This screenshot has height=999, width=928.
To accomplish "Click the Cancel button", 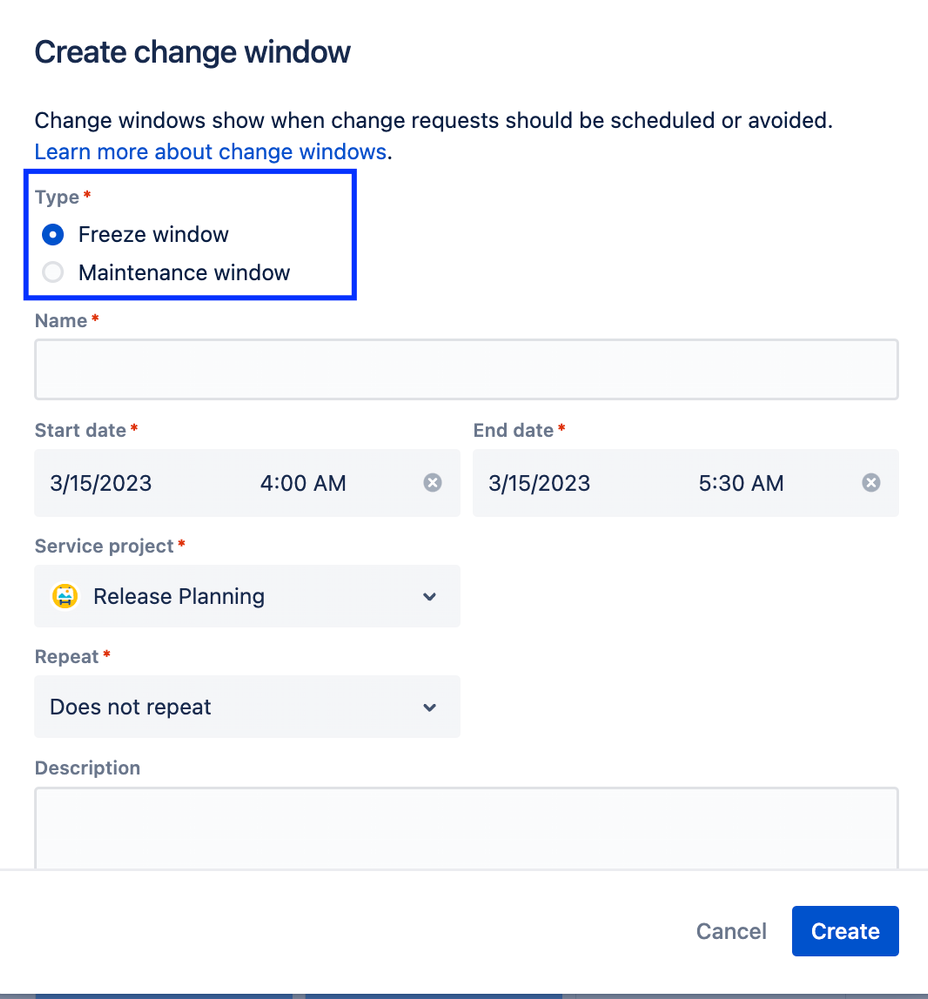I will [731, 931].
